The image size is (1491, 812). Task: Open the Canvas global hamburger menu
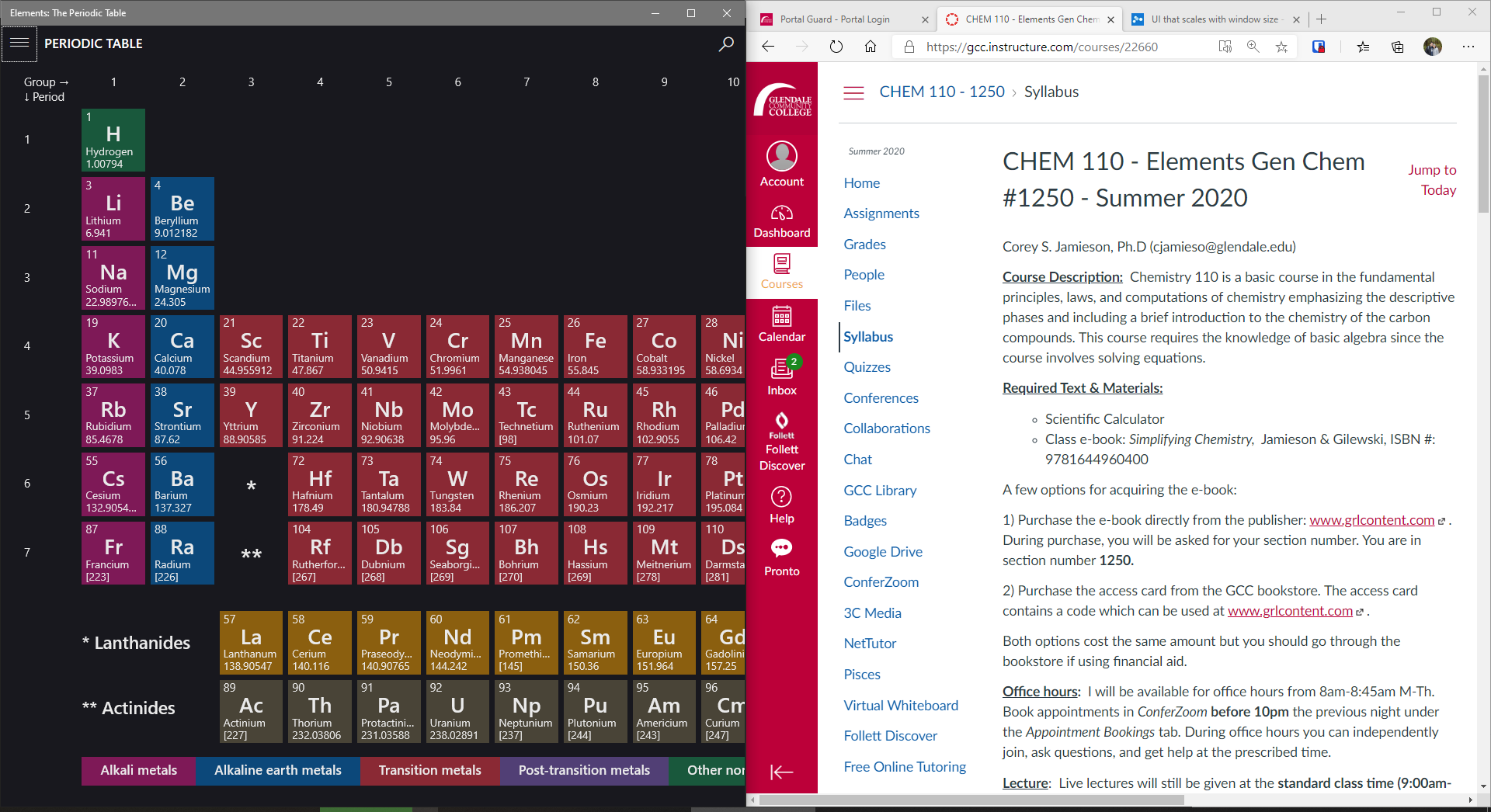[853, 92]
